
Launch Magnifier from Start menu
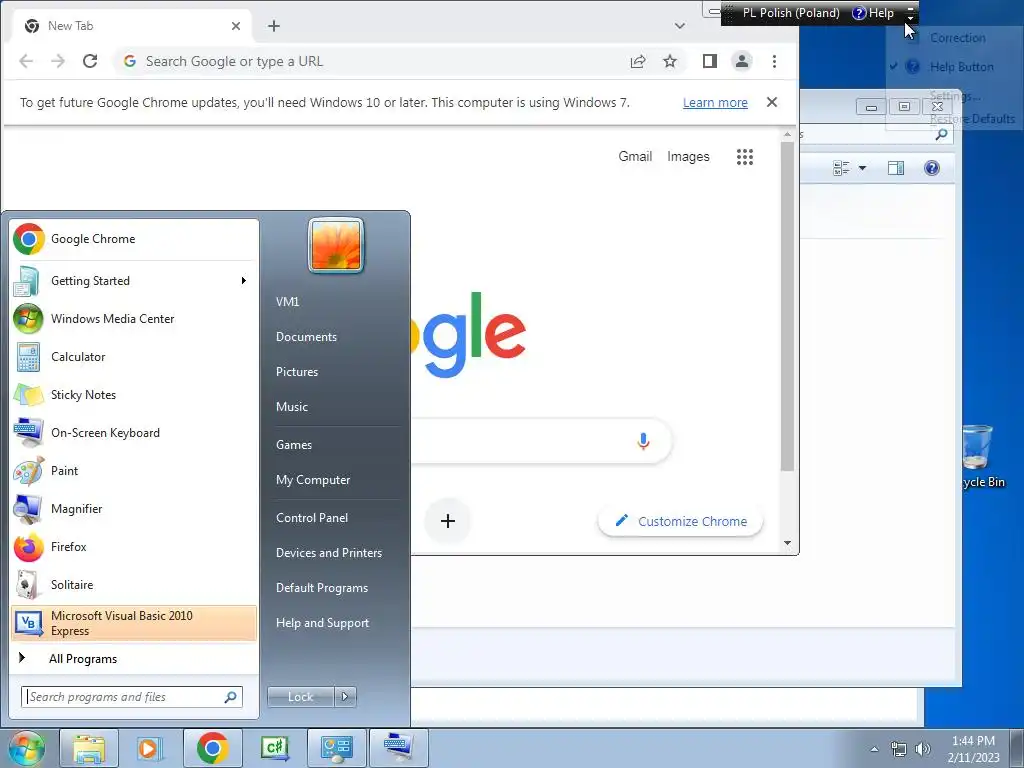pos(134,509)
